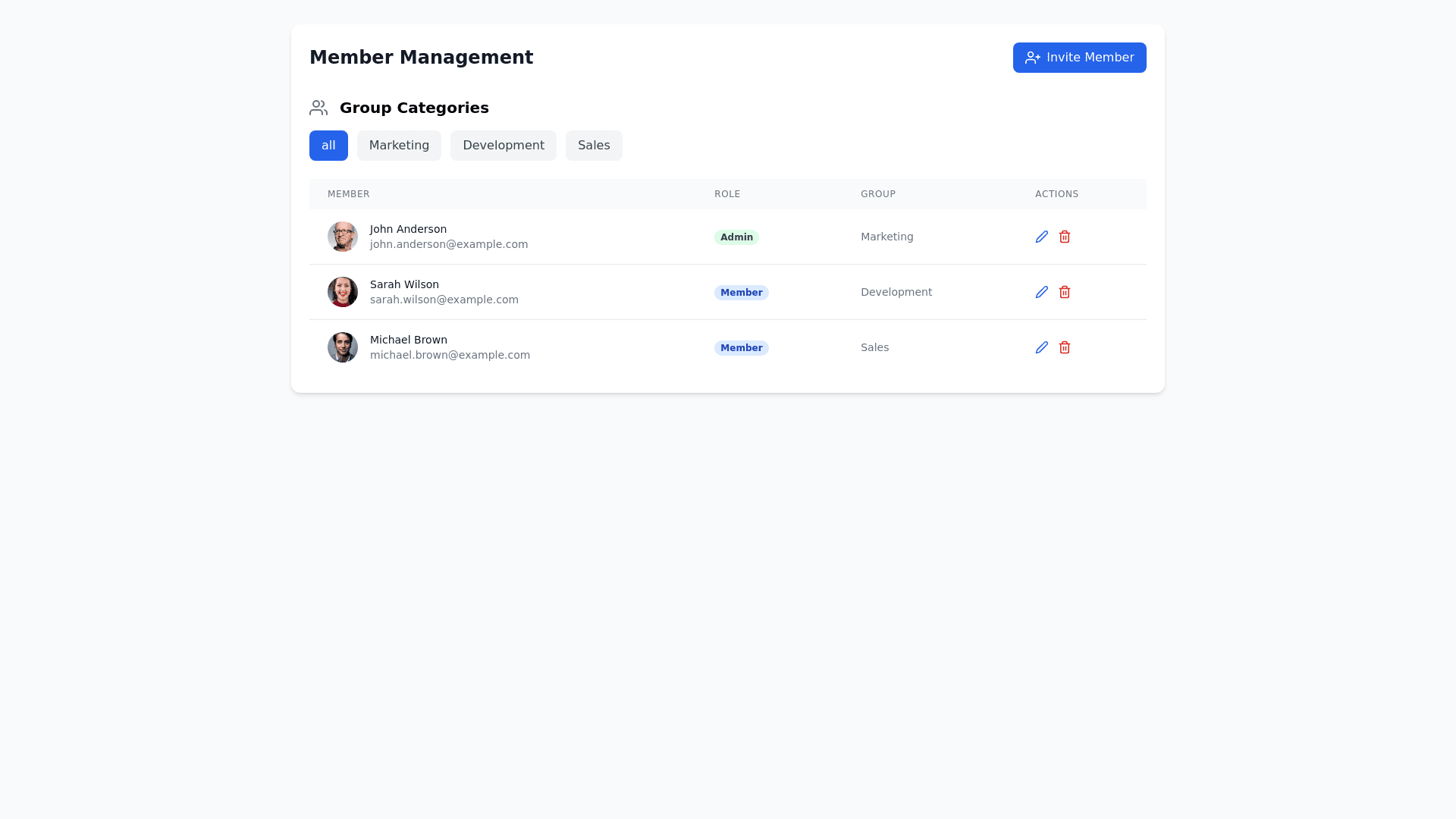Screen dimensions: 1456x819
Task: Edit Michael Brown with the pencil icon
Action: click(x=1041, y=347)
